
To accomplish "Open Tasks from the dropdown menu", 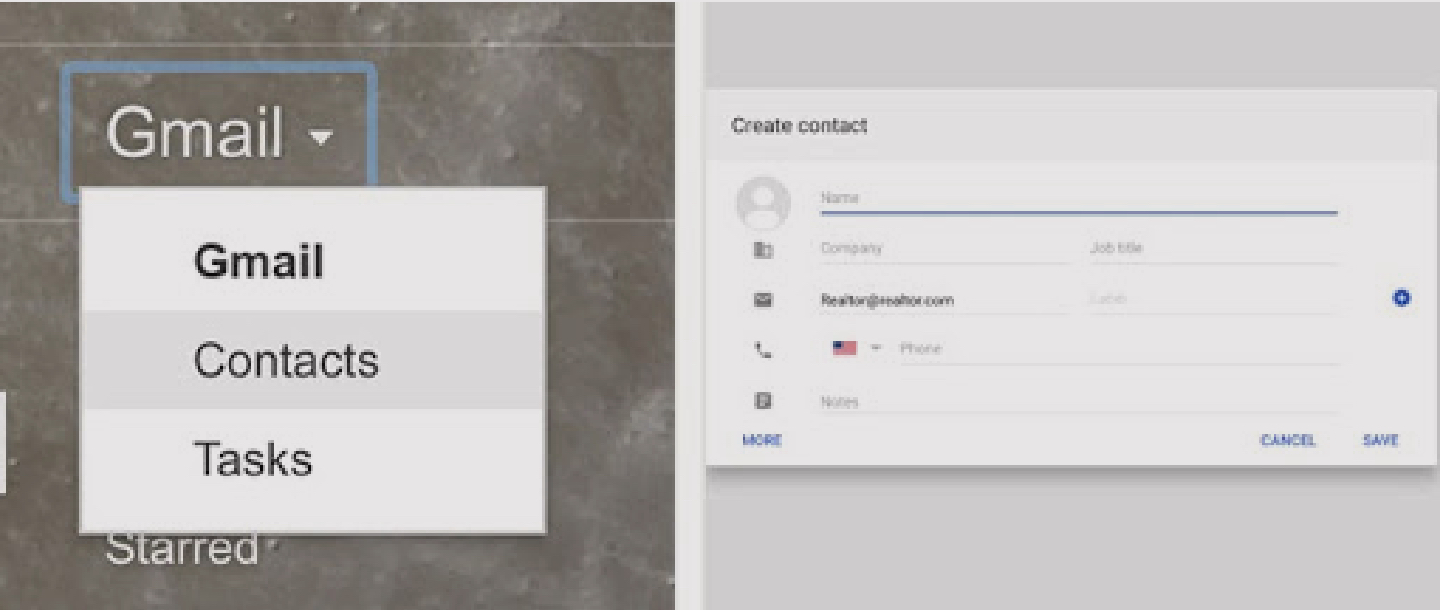I will pos(312,458).
